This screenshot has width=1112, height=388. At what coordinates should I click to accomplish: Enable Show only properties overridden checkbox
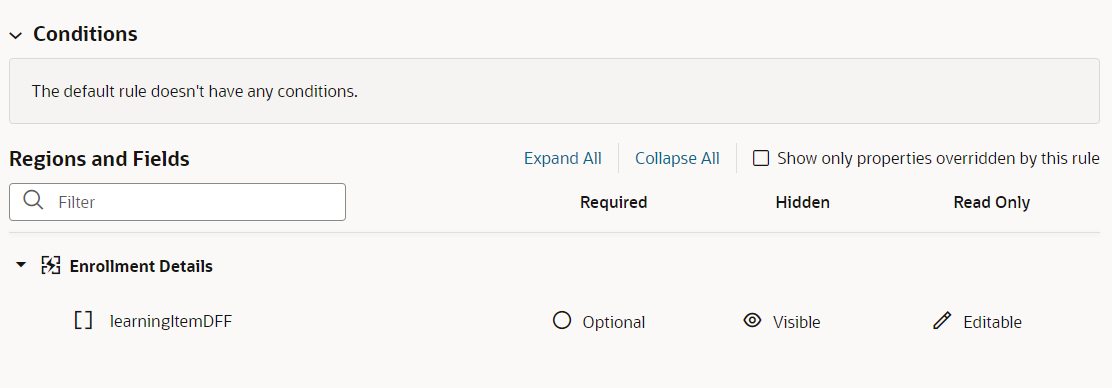click(761, 158)
